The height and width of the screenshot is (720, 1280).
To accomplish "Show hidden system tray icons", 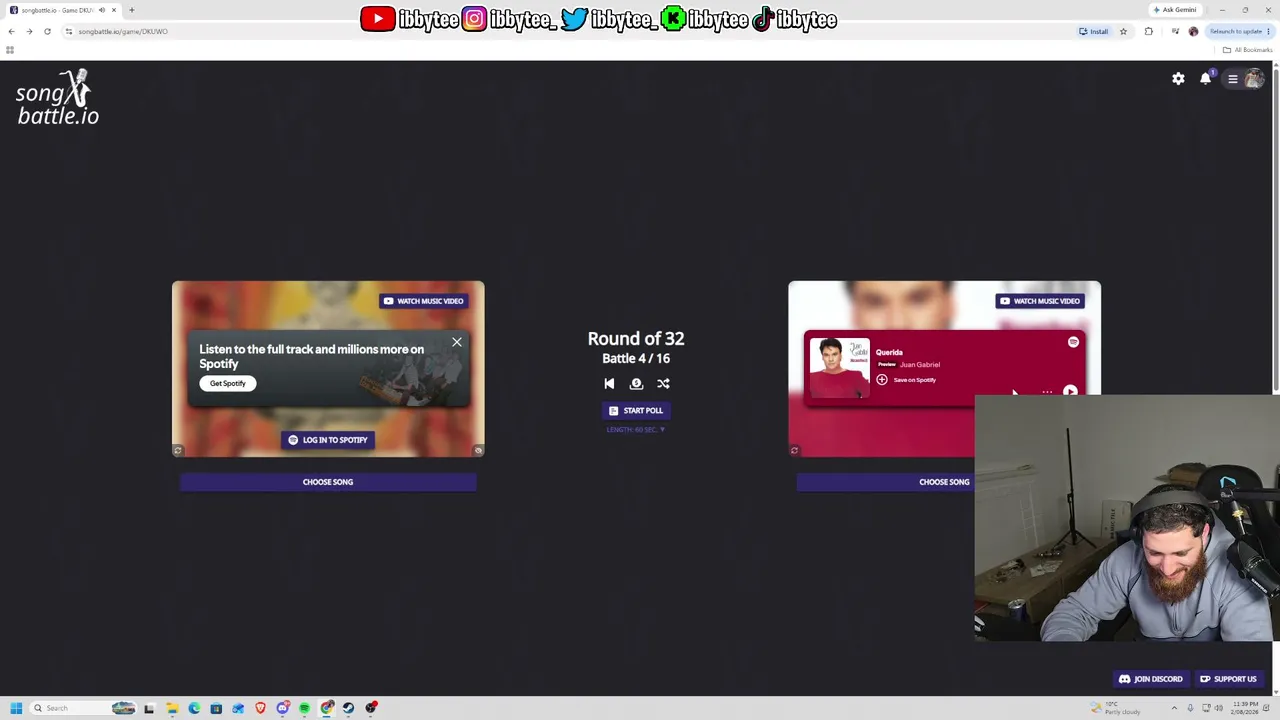I will pos(1174,708).
